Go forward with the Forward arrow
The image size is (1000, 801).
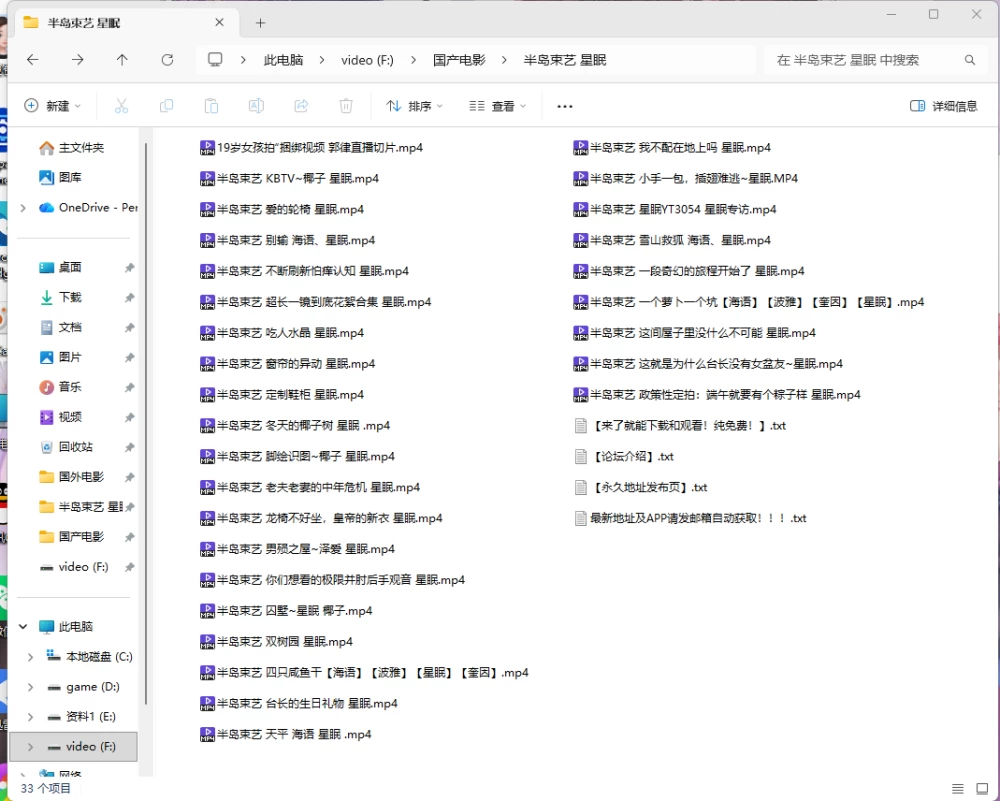click(x=77, y=60)
